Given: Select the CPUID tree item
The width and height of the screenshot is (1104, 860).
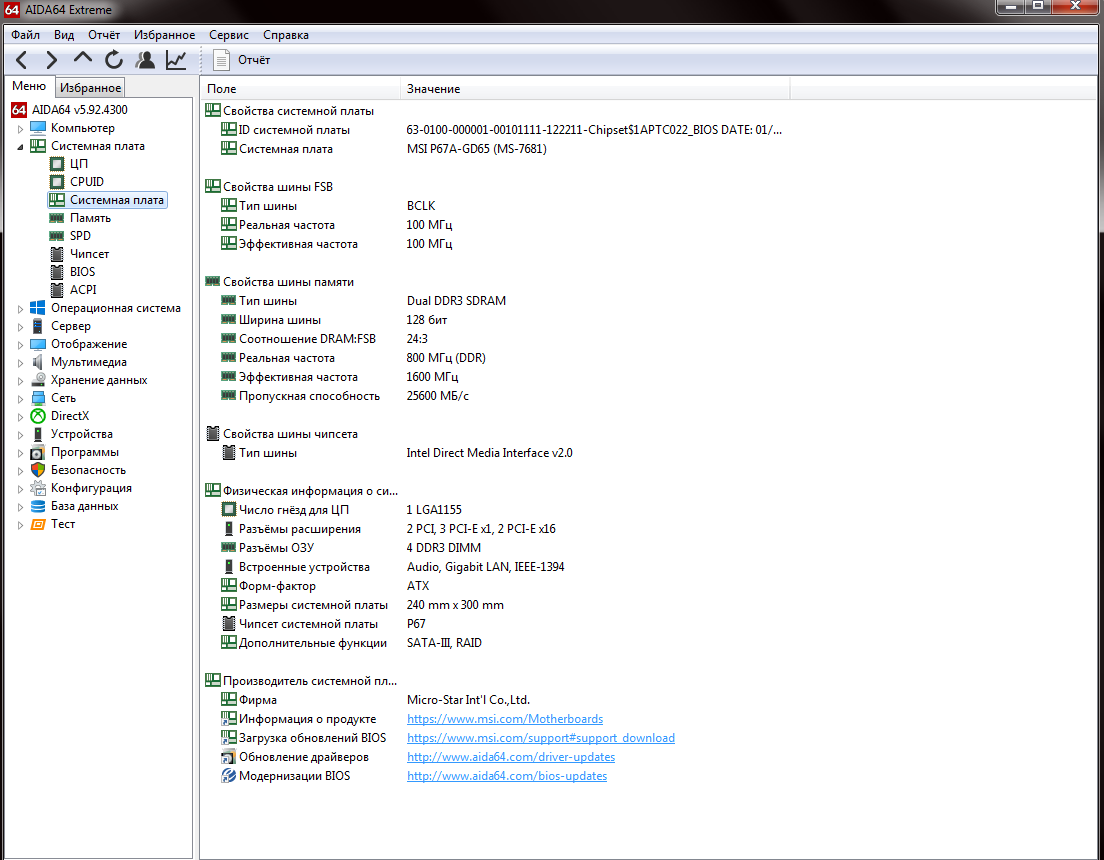Looking at the screenshot, I should click(87, 182).
